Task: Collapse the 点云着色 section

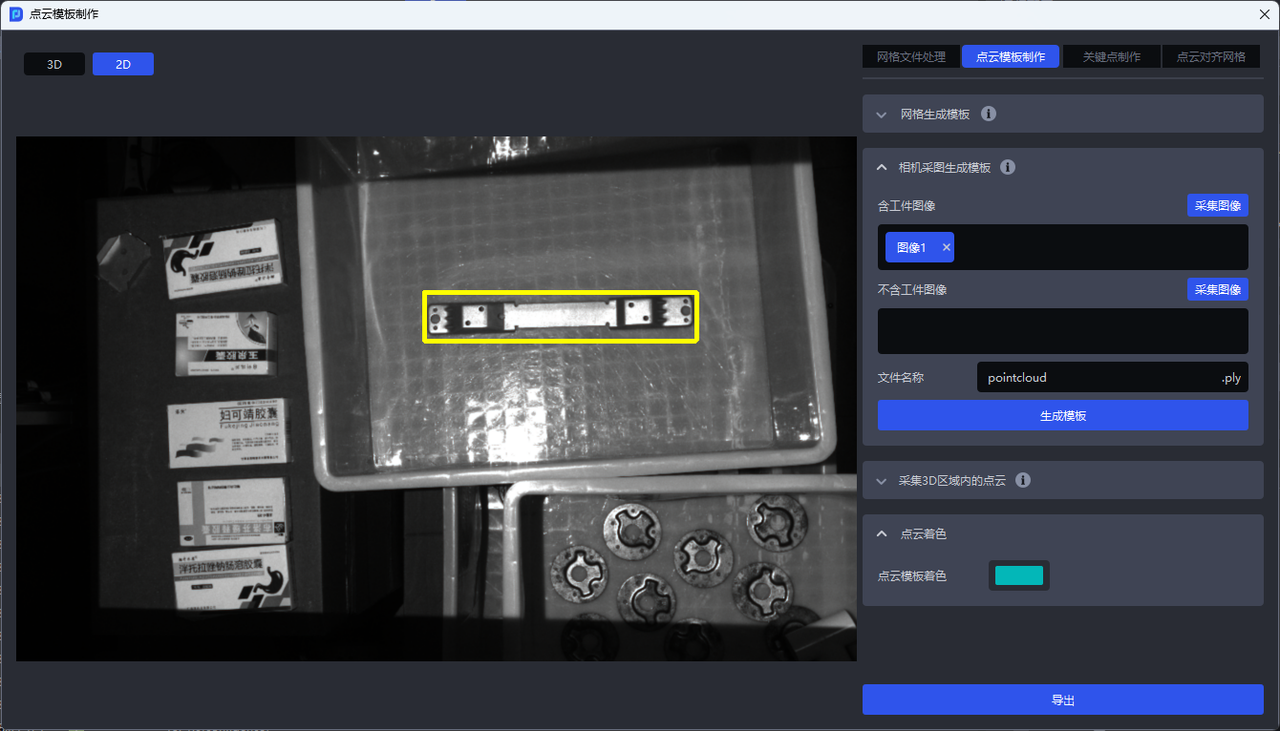Action: pyautogui.click(x=882, y=534)
